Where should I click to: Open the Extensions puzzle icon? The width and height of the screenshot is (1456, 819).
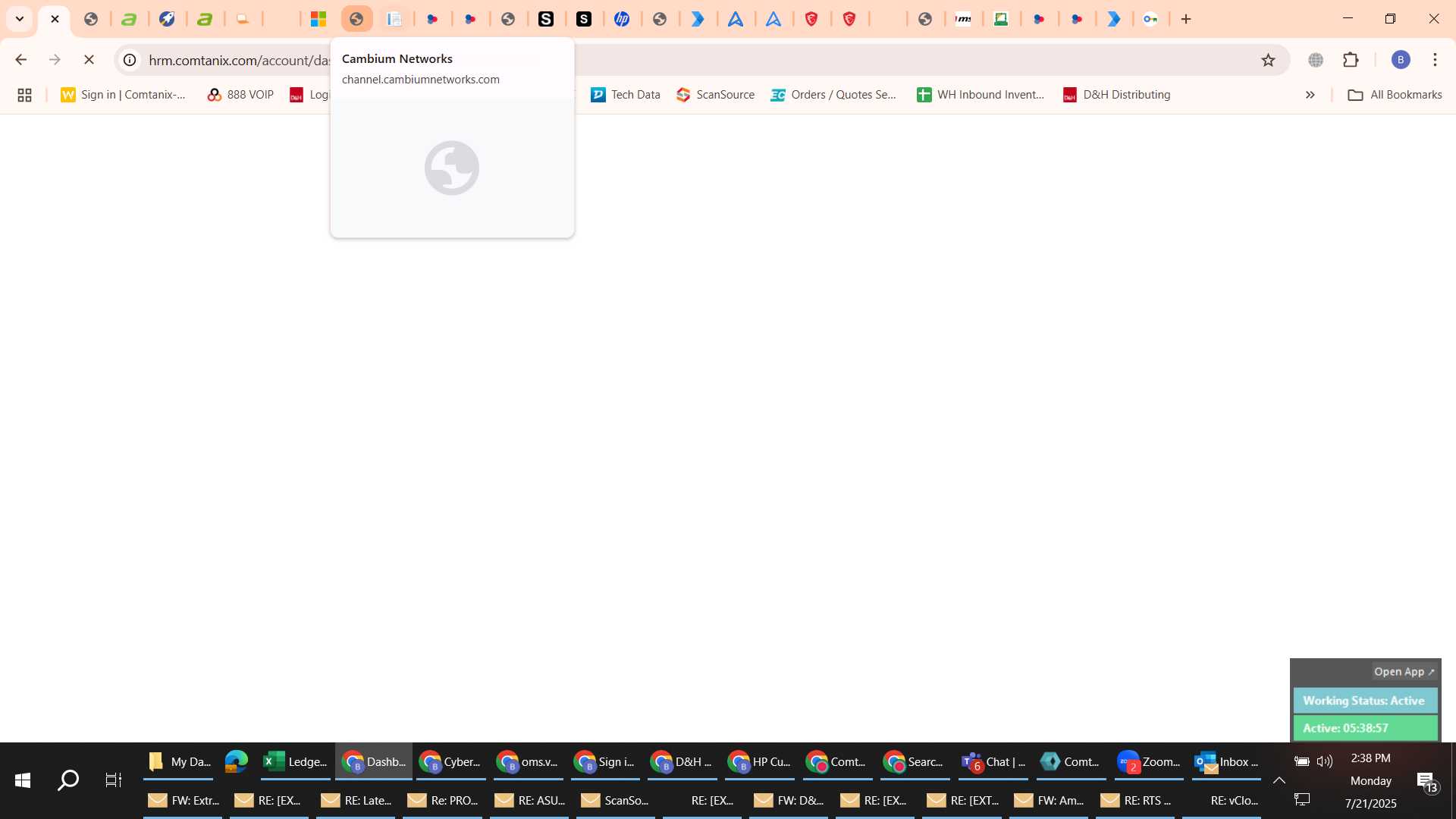coord(1351,59)
